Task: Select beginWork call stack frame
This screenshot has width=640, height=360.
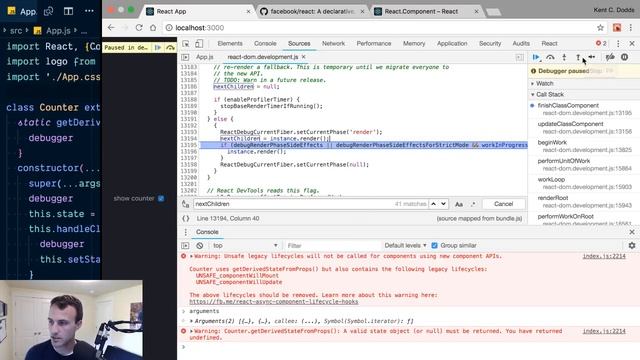Action: (x=584, y=146)
